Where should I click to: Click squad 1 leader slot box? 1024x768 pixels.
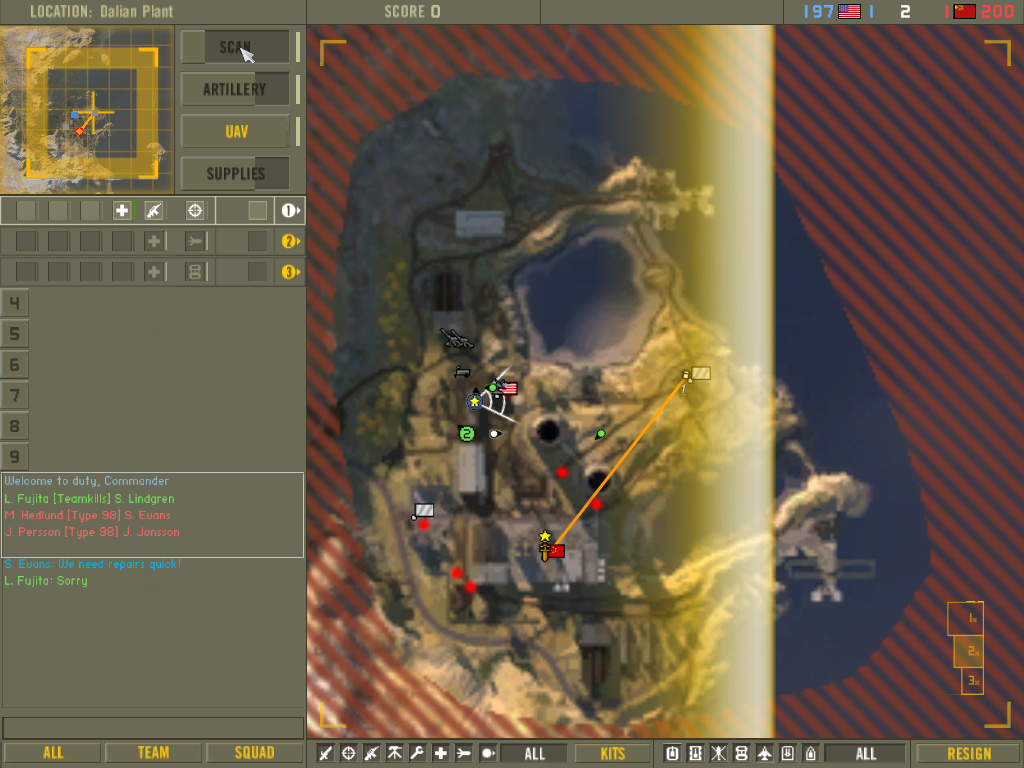coord(257,210)
